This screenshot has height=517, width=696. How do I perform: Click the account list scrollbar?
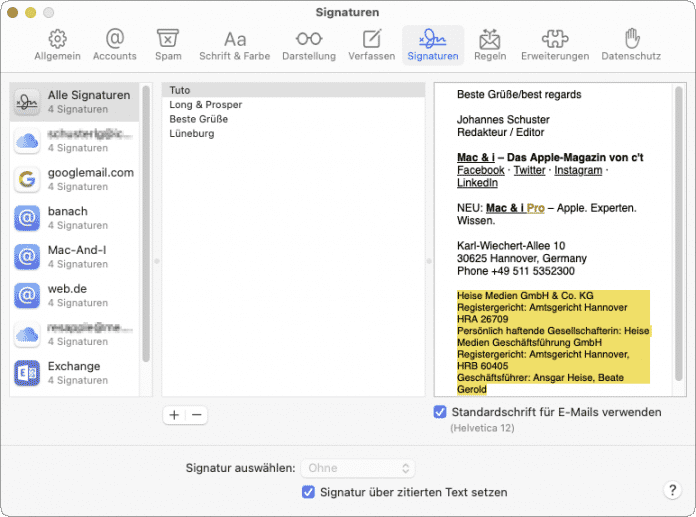(x=146, y=224)
